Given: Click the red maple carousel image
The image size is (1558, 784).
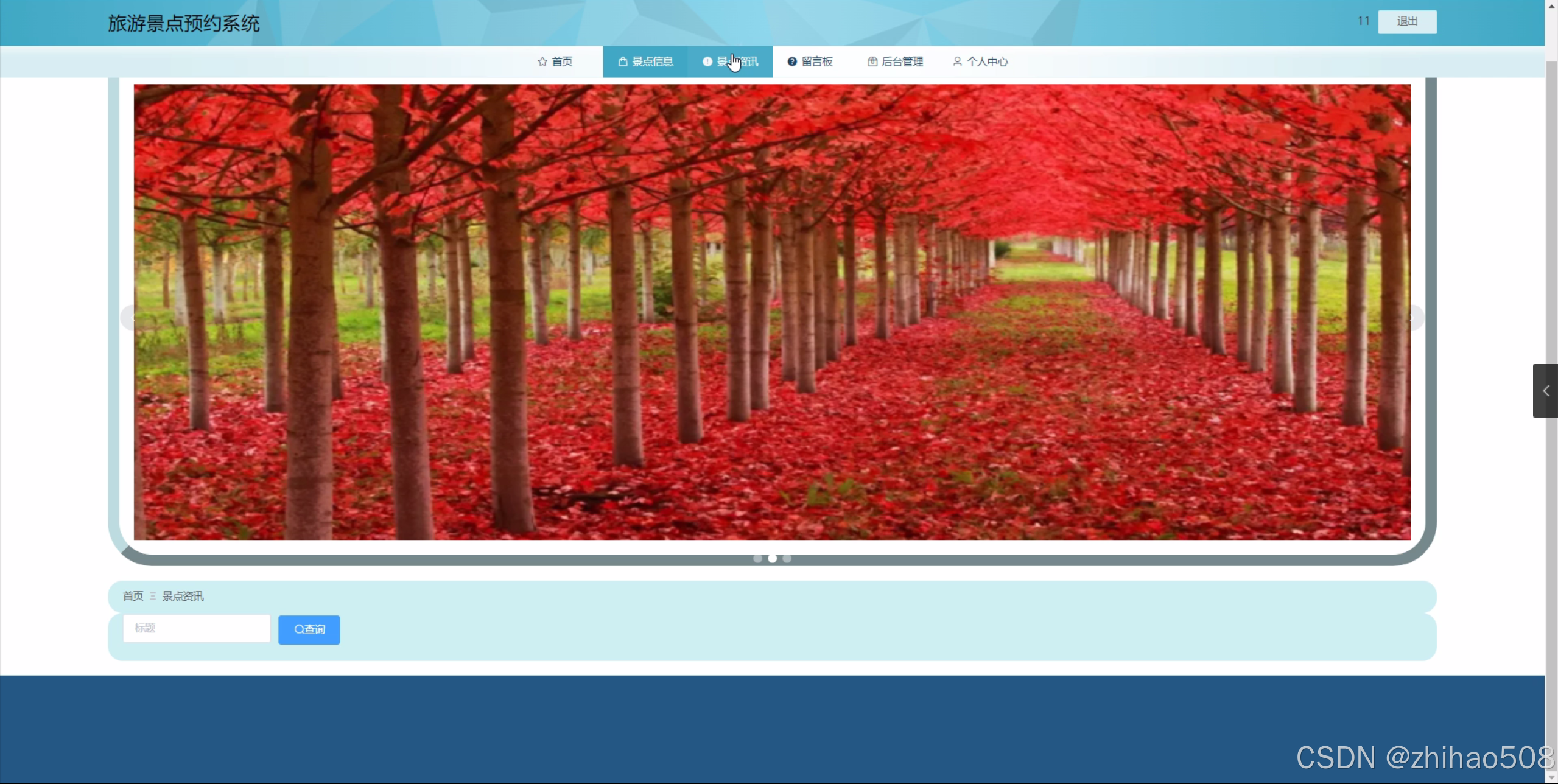Looking at the screenshot, I should (772, 312).
